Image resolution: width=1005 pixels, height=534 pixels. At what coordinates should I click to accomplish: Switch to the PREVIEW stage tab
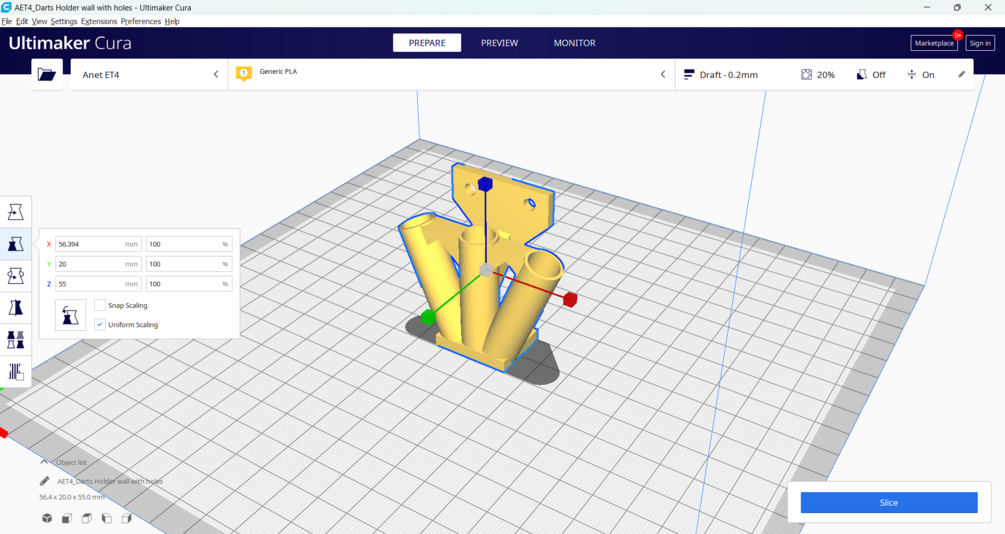pyautogui.click(x=499, y=42)
